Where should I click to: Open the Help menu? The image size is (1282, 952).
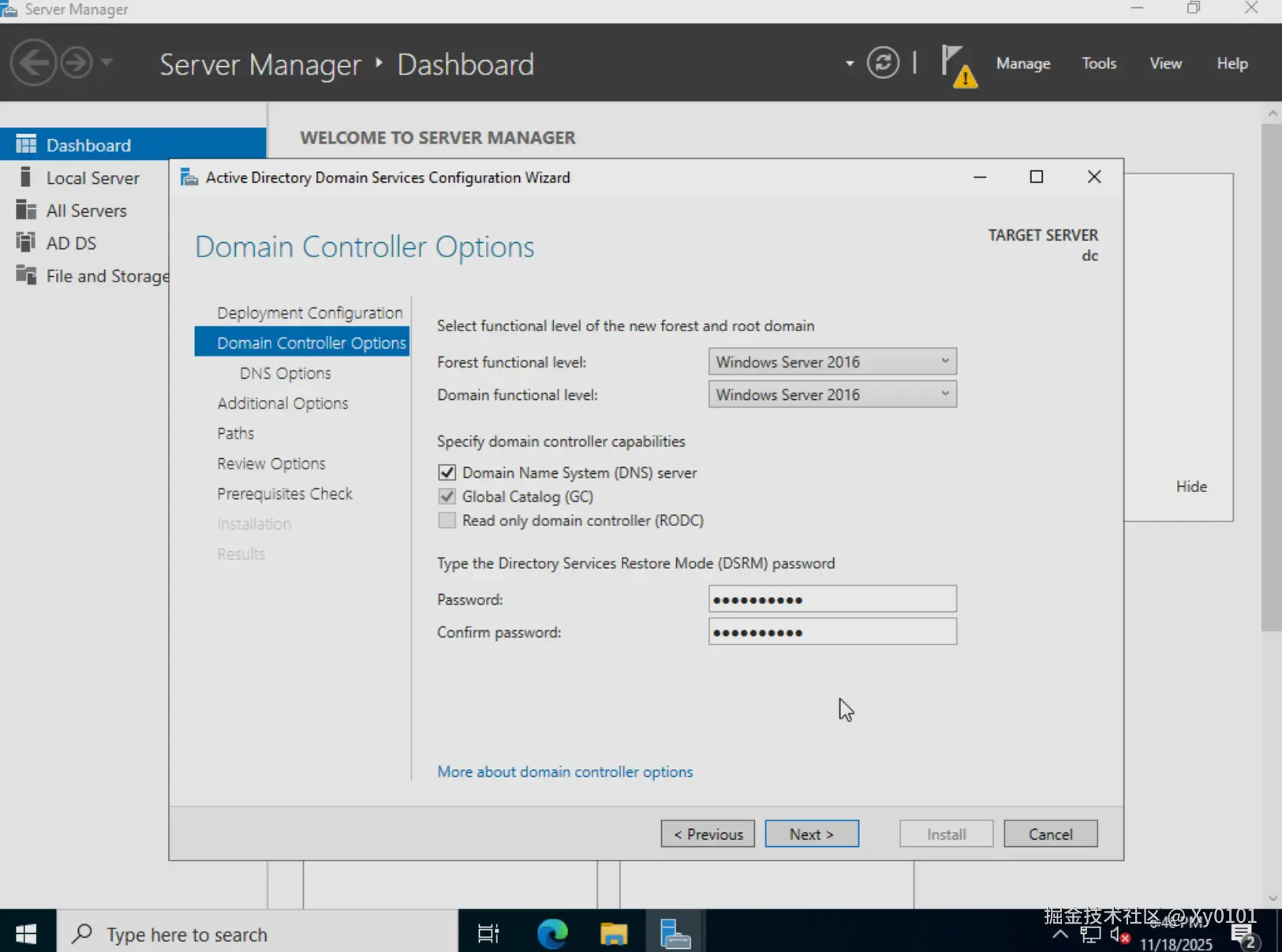pyautogui.click(x=1232, y=63)
